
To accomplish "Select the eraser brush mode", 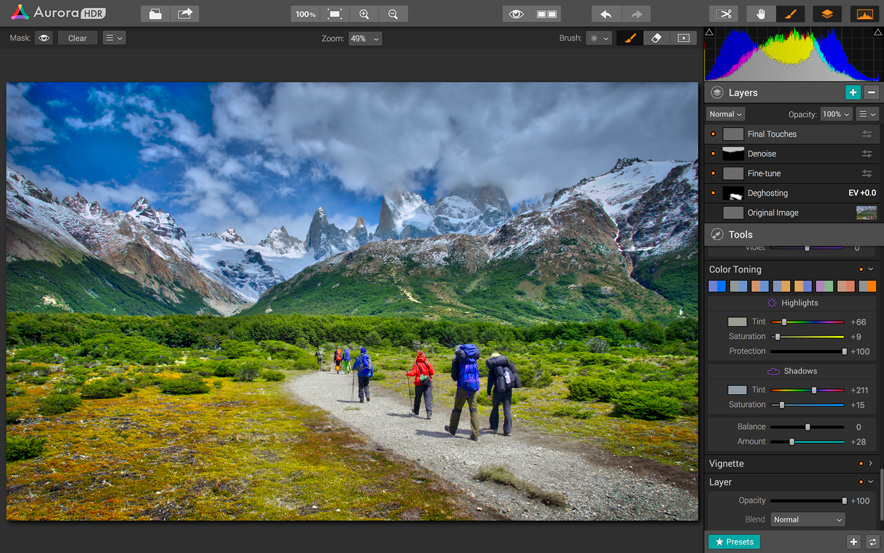I will tap(656, 38).
